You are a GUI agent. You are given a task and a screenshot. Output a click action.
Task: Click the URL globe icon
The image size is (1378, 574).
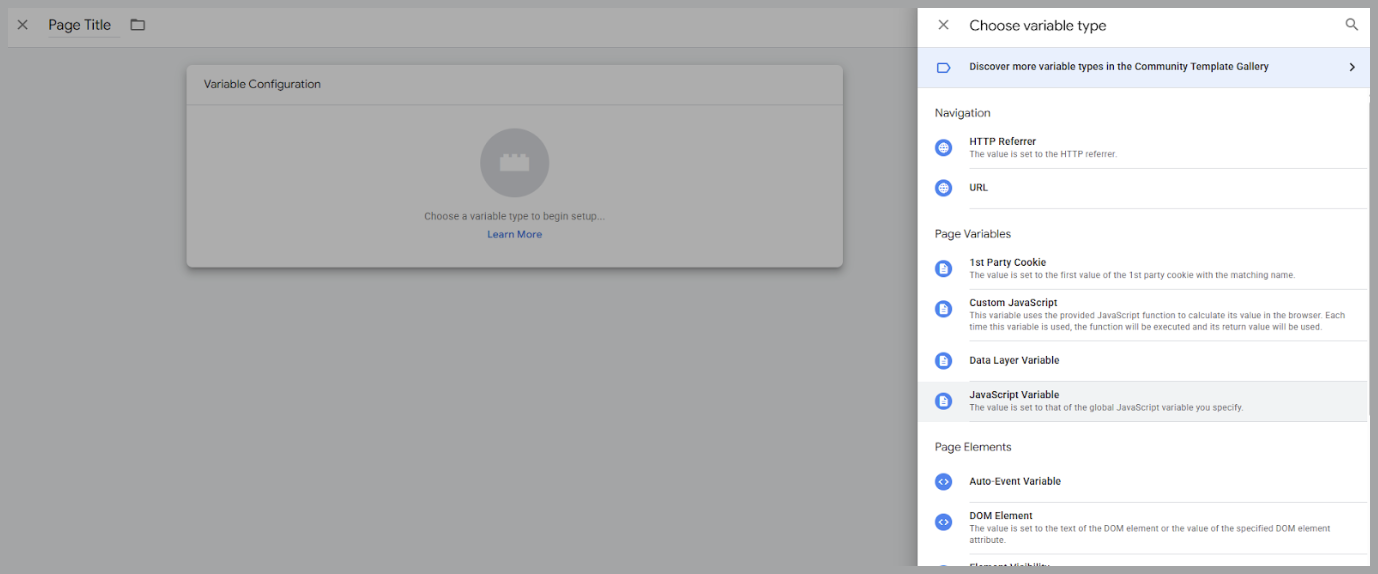(943, 188)
